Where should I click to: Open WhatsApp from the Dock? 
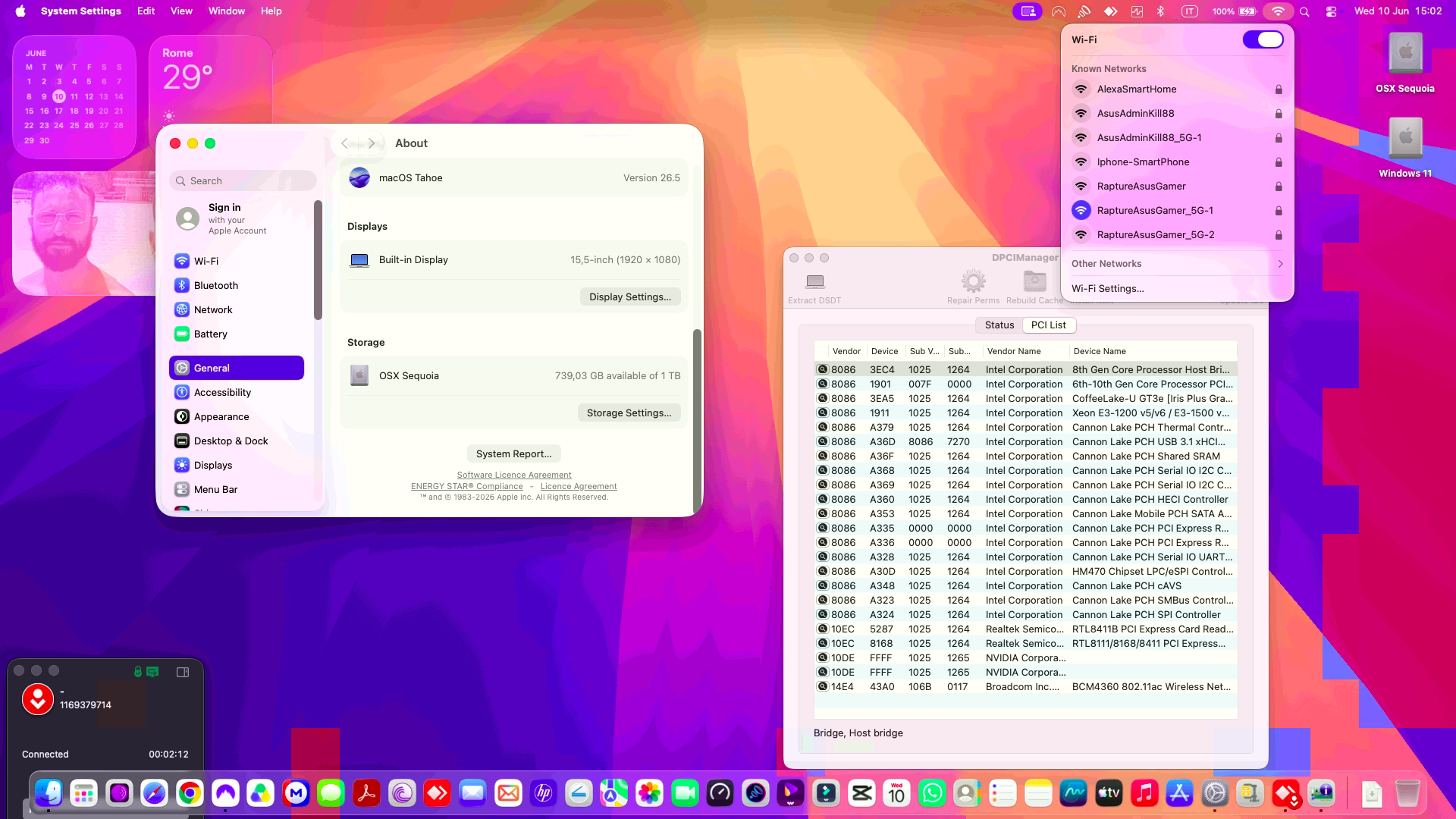[932, 793]
